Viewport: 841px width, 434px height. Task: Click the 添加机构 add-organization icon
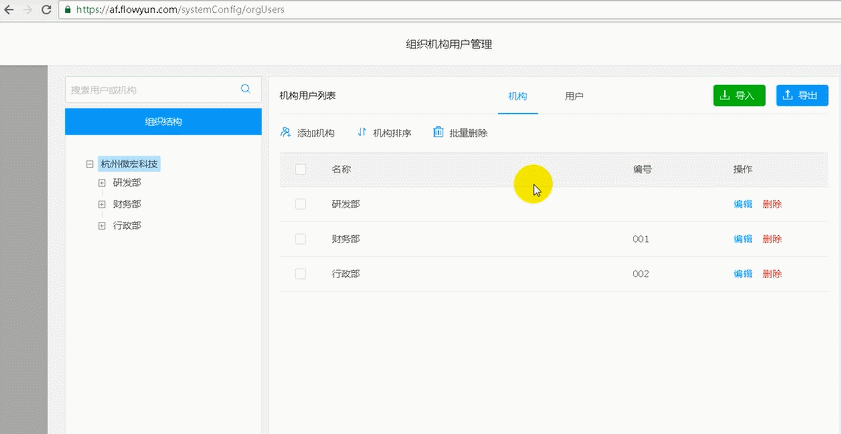[285, 133]
